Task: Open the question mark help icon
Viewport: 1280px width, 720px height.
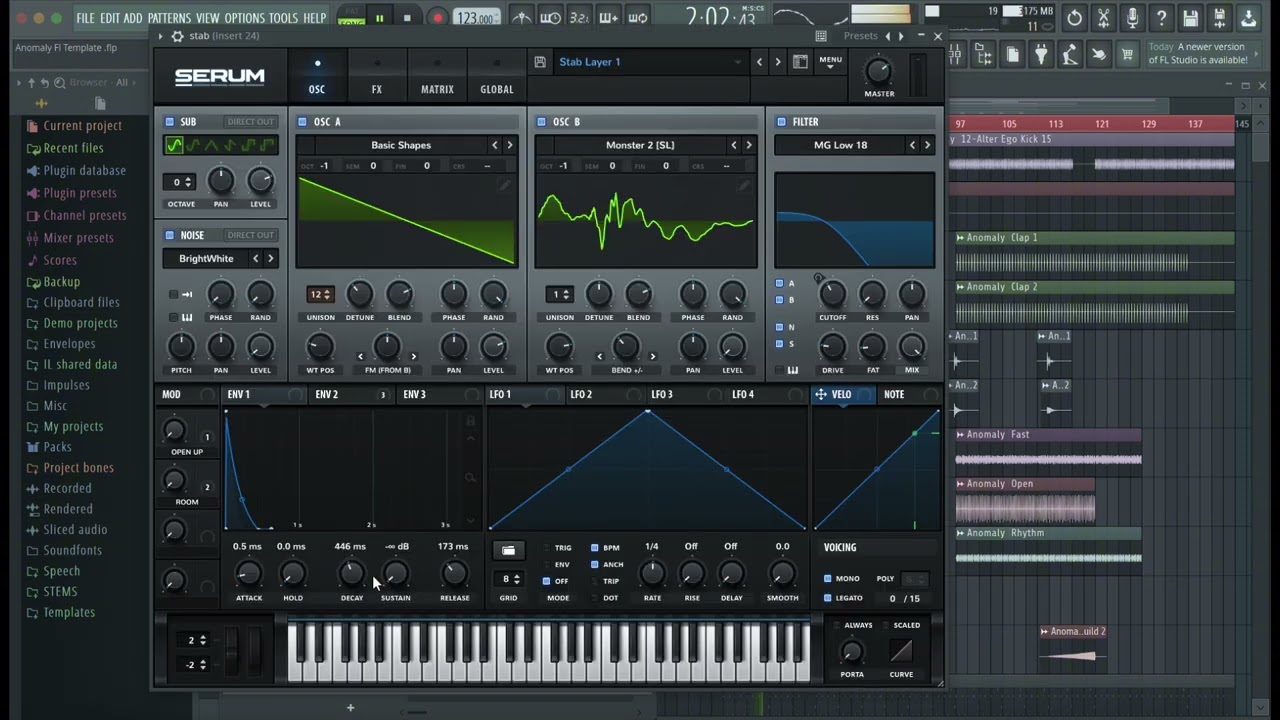Action: (1161, 18)
